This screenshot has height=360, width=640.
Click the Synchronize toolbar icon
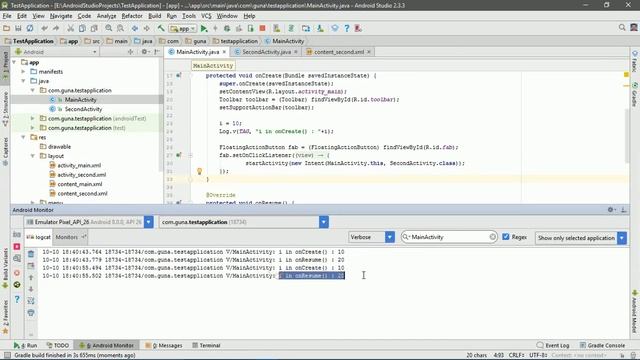(30, 28)
